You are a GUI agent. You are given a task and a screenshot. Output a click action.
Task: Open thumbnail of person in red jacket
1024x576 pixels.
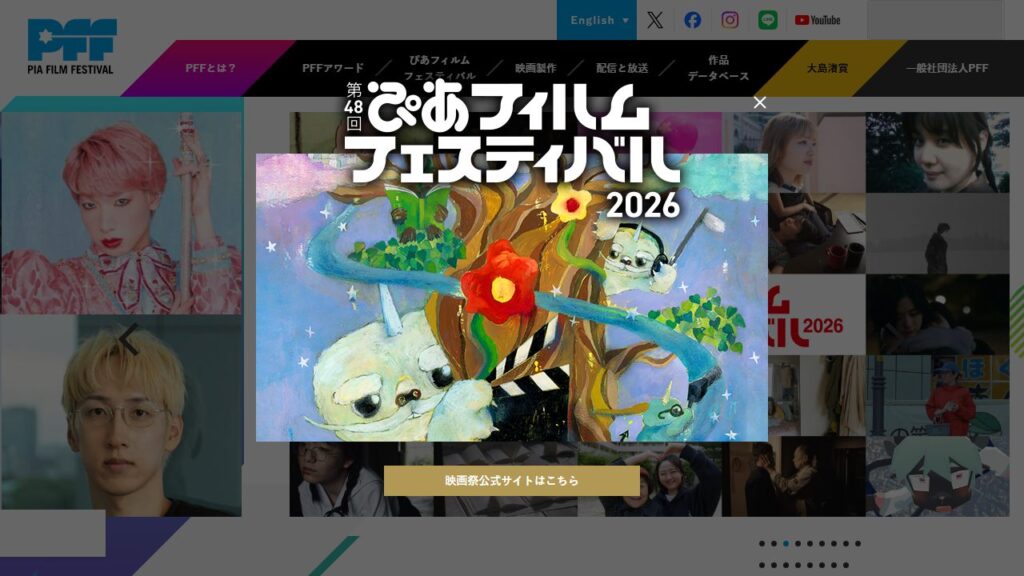938,396
